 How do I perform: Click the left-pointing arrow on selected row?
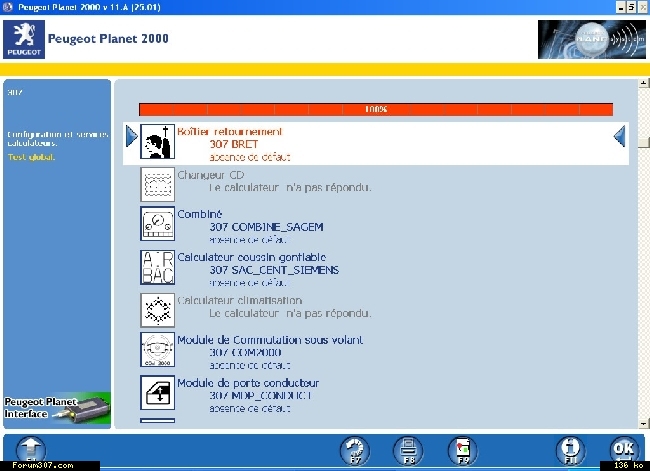[619, 136]
